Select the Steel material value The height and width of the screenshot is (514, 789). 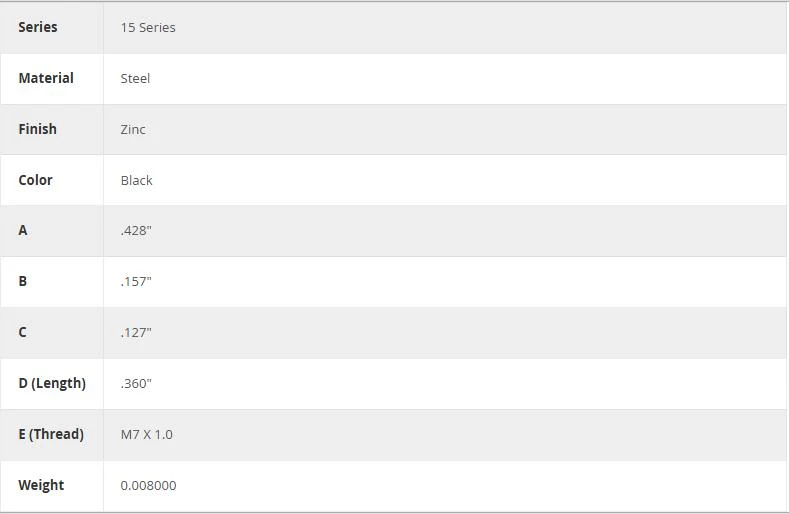pos(135,79)
